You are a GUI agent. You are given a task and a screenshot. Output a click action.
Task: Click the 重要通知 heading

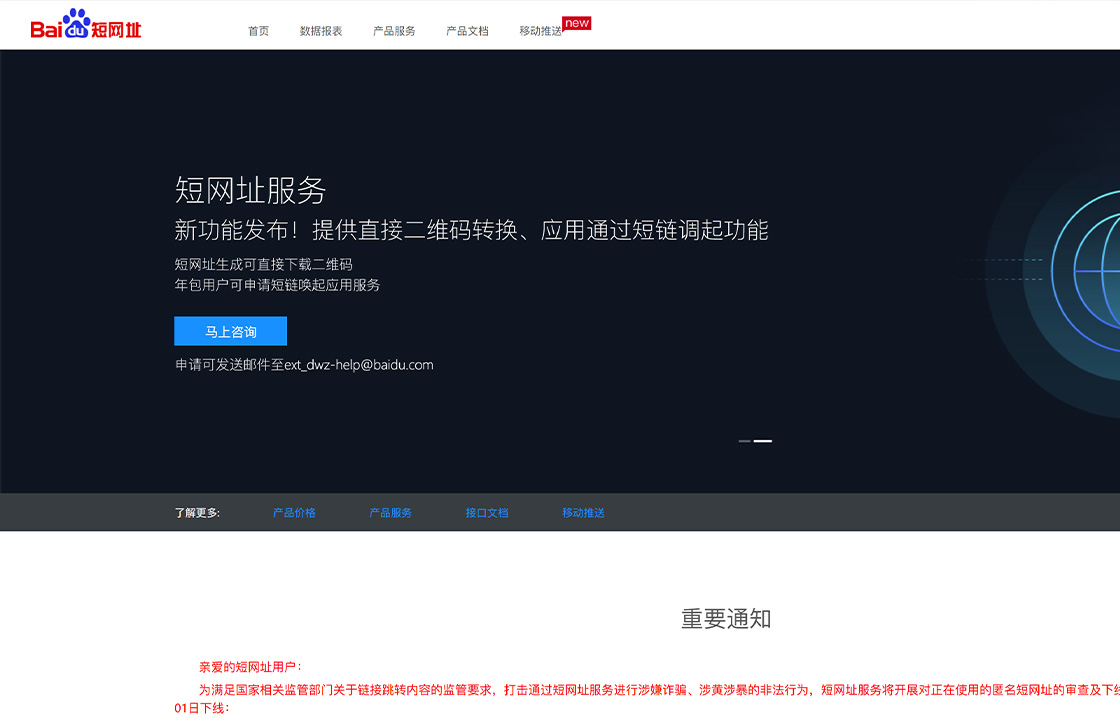pos(726,618)
